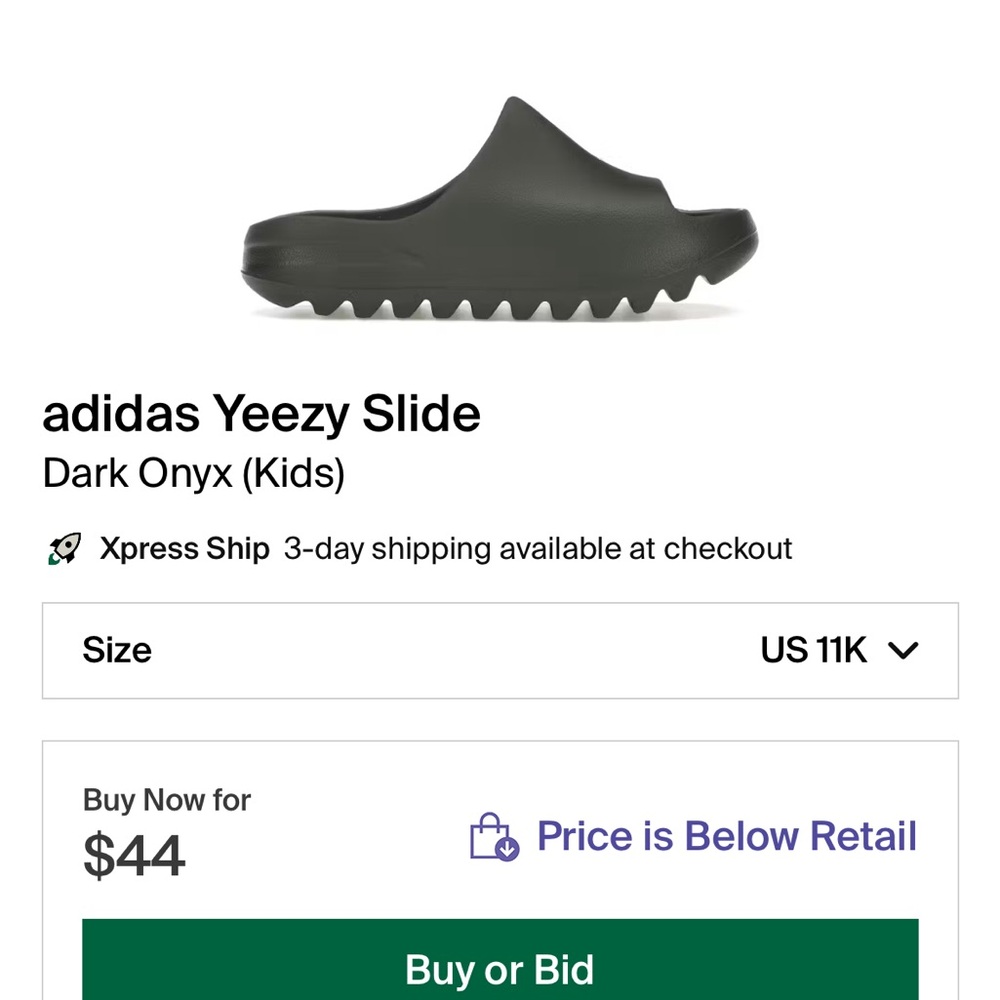Click the Buy Now for text
The width and height of the screenshot is (1000, 1000).
[167, 800]
